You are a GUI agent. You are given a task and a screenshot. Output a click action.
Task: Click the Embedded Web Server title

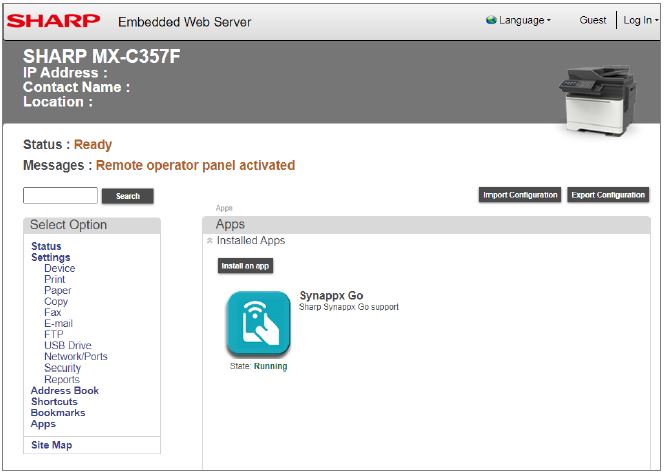click(x=184, y=22)
